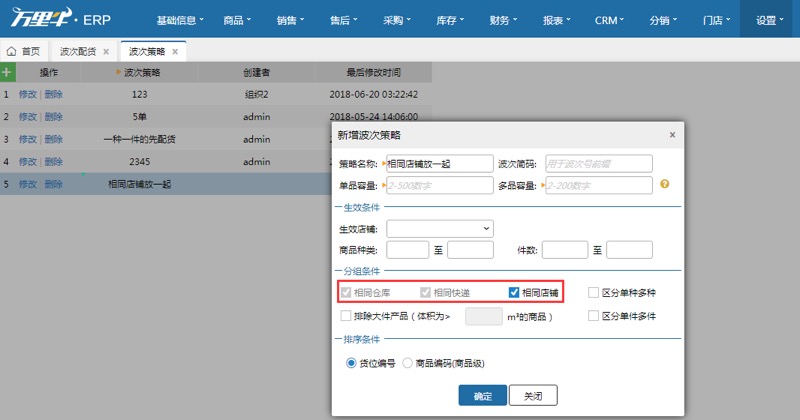
Task: Click the 波次简码 input field
Action: [599, 164]
